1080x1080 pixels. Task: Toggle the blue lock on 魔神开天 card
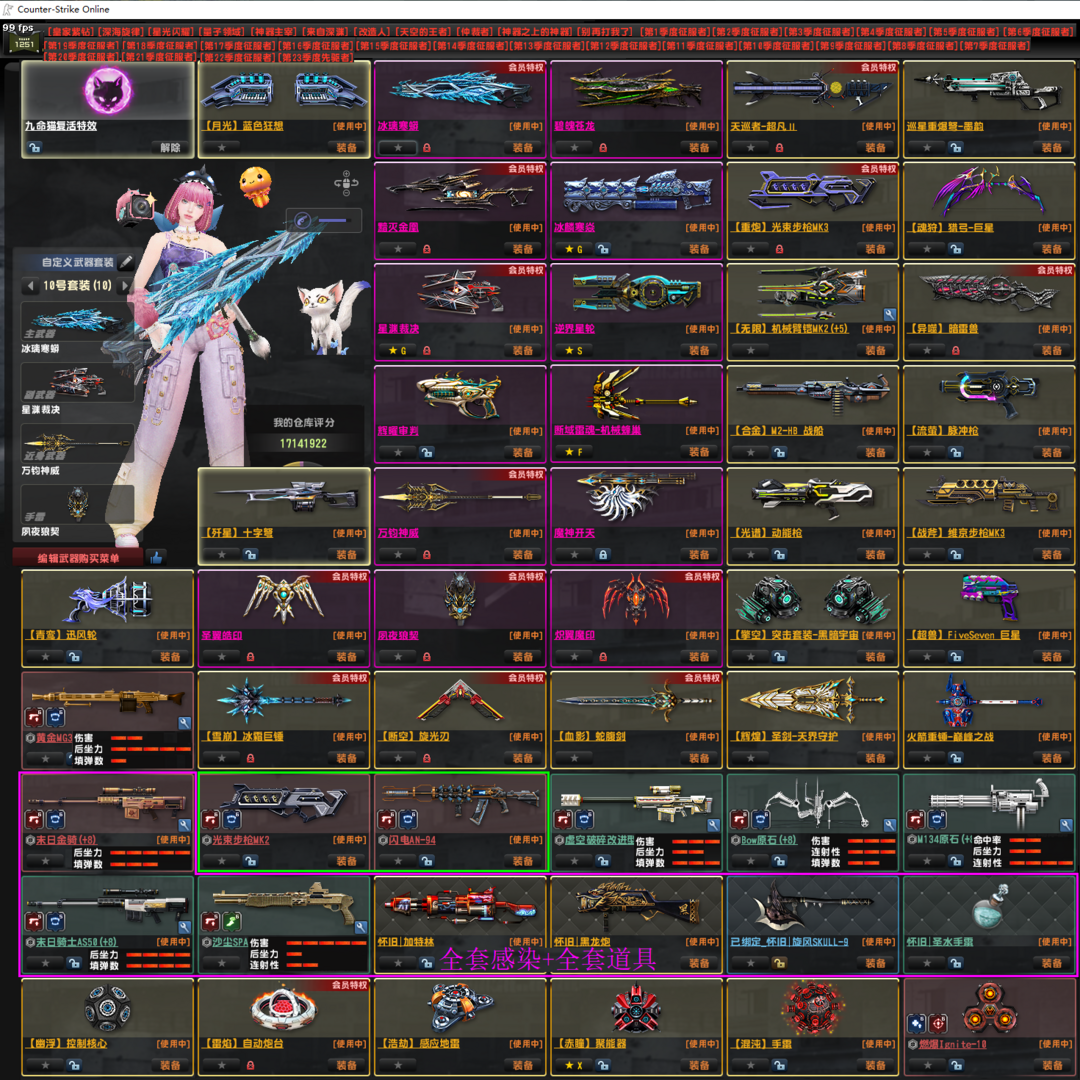603,554
